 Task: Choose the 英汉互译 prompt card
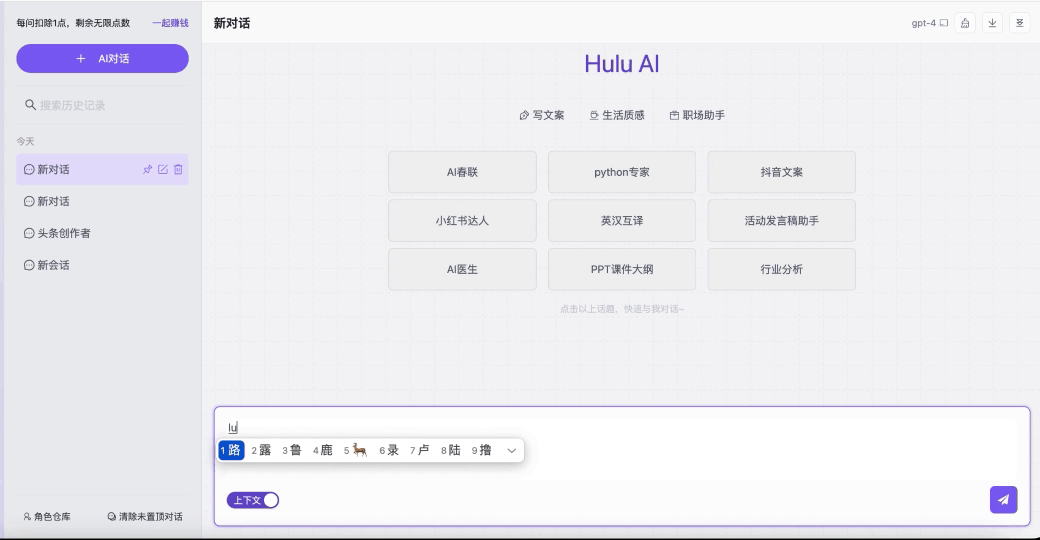click(x=621, y=220)
